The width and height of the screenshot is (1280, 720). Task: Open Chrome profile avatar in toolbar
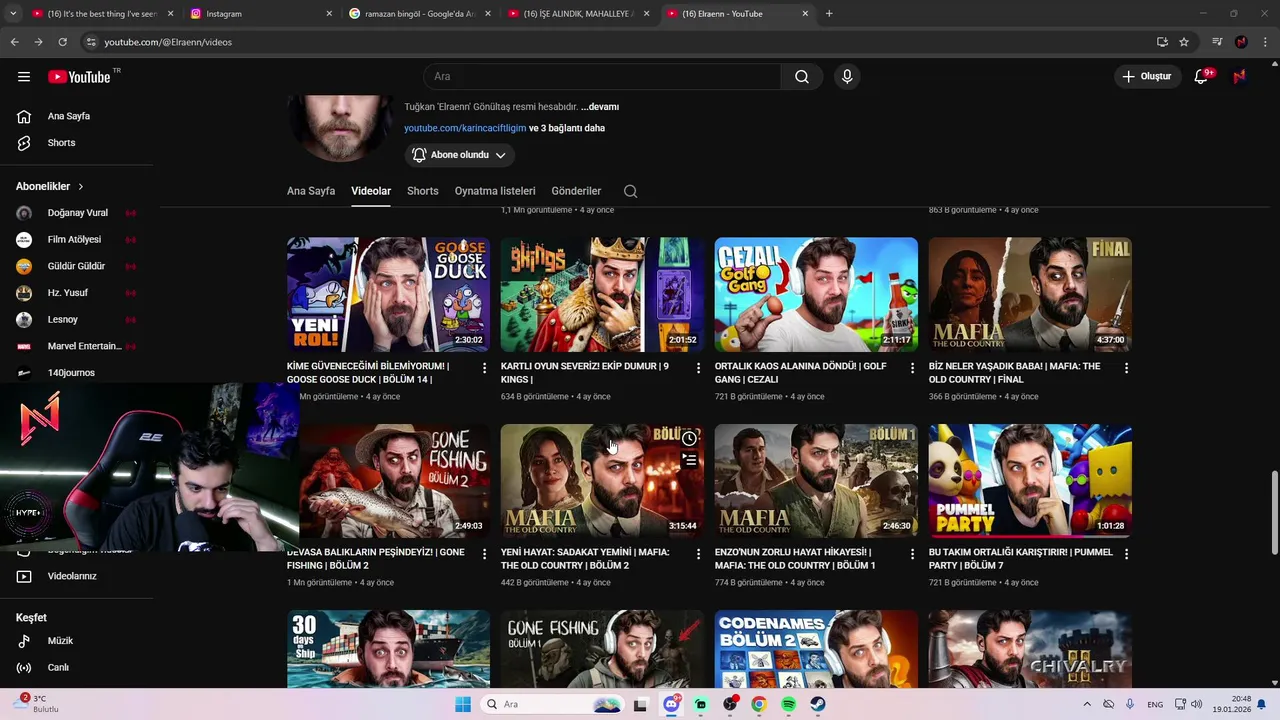(x=1241, y=42)
